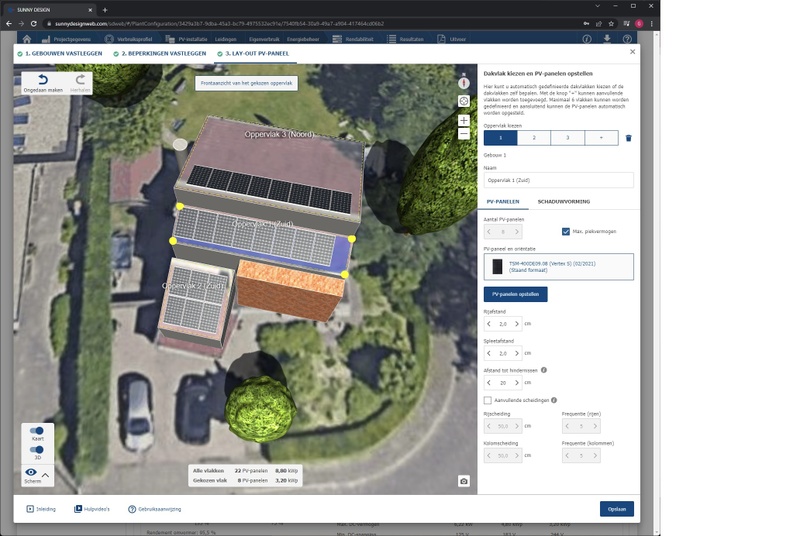Reload the browser page
Image resolution: width=800 pixels, height=536 pixels.
click(x=34, y=23)
